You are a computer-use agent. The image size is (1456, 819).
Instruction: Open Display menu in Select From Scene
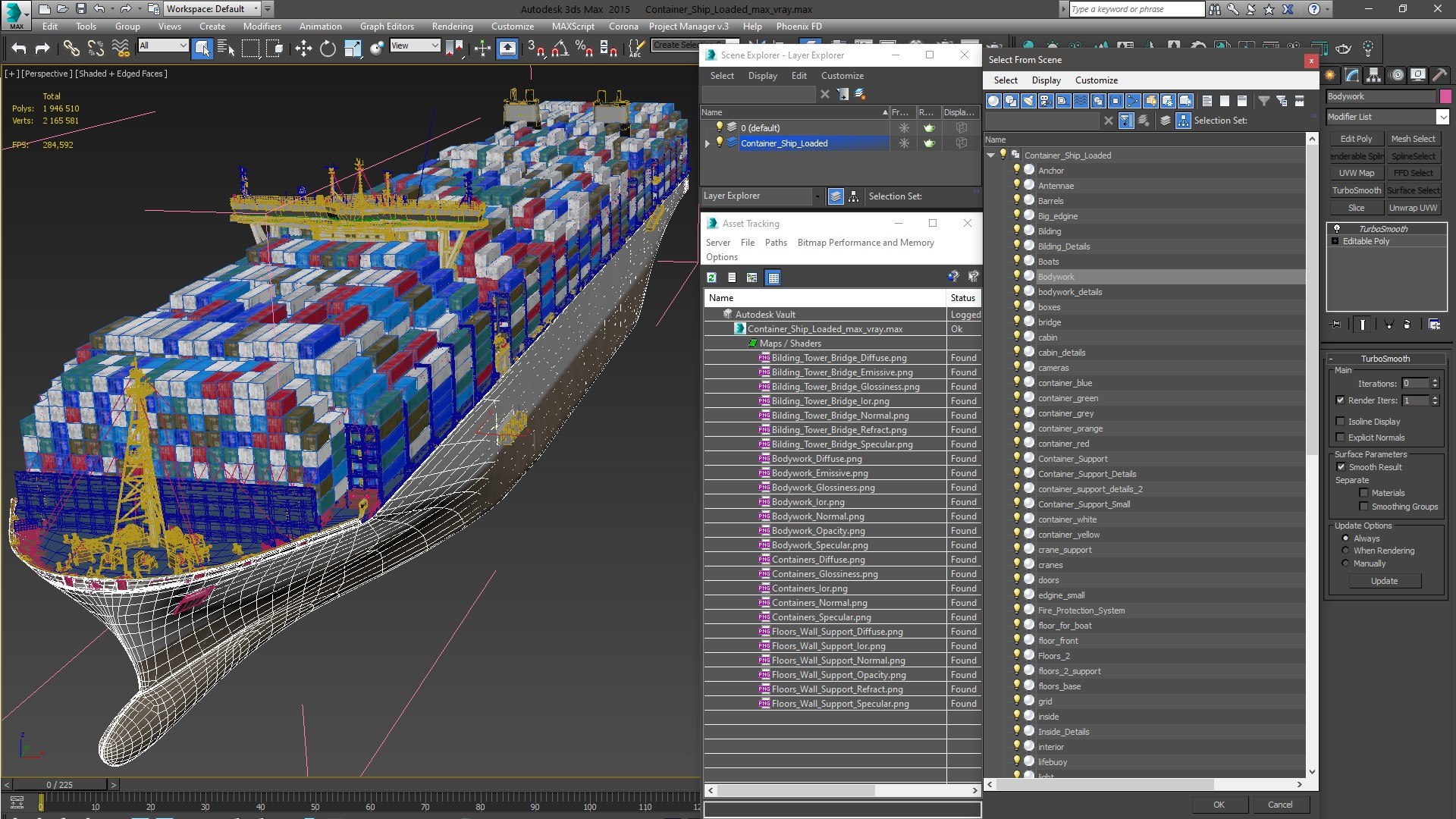pyautogui.click(x=1046, y=80)
